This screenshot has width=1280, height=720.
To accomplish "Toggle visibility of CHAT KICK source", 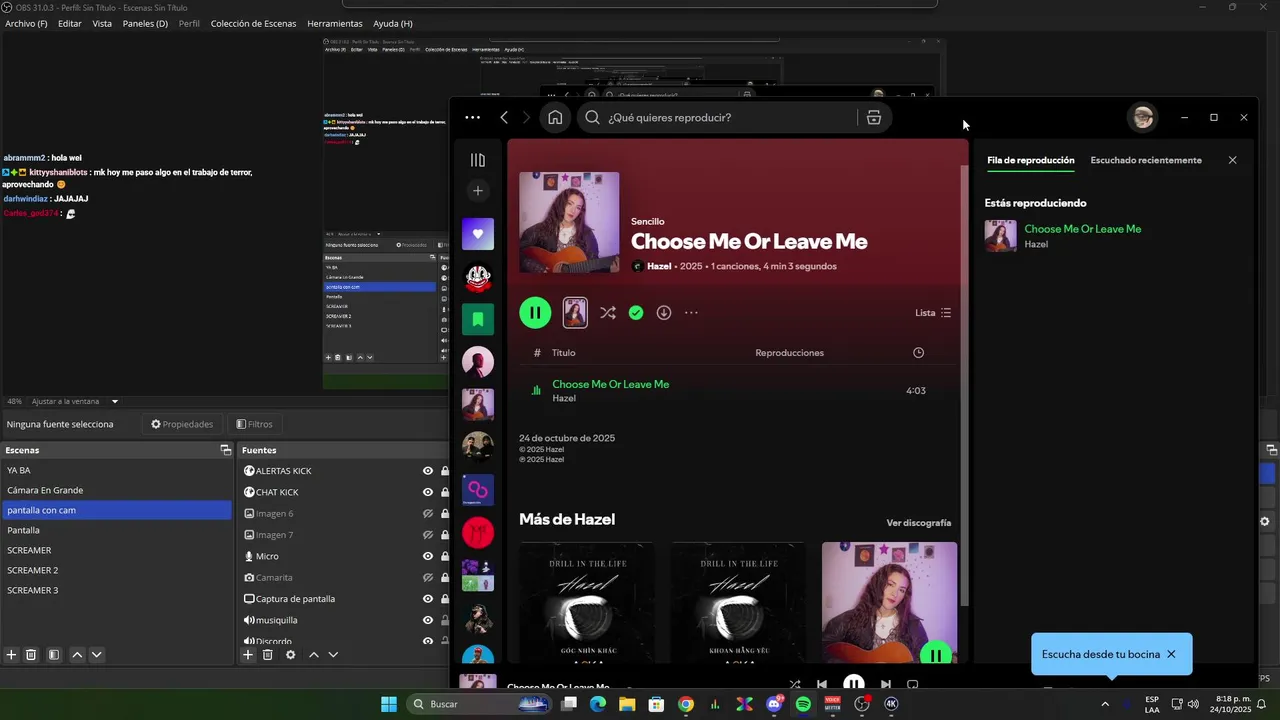I will coord(428,492).
